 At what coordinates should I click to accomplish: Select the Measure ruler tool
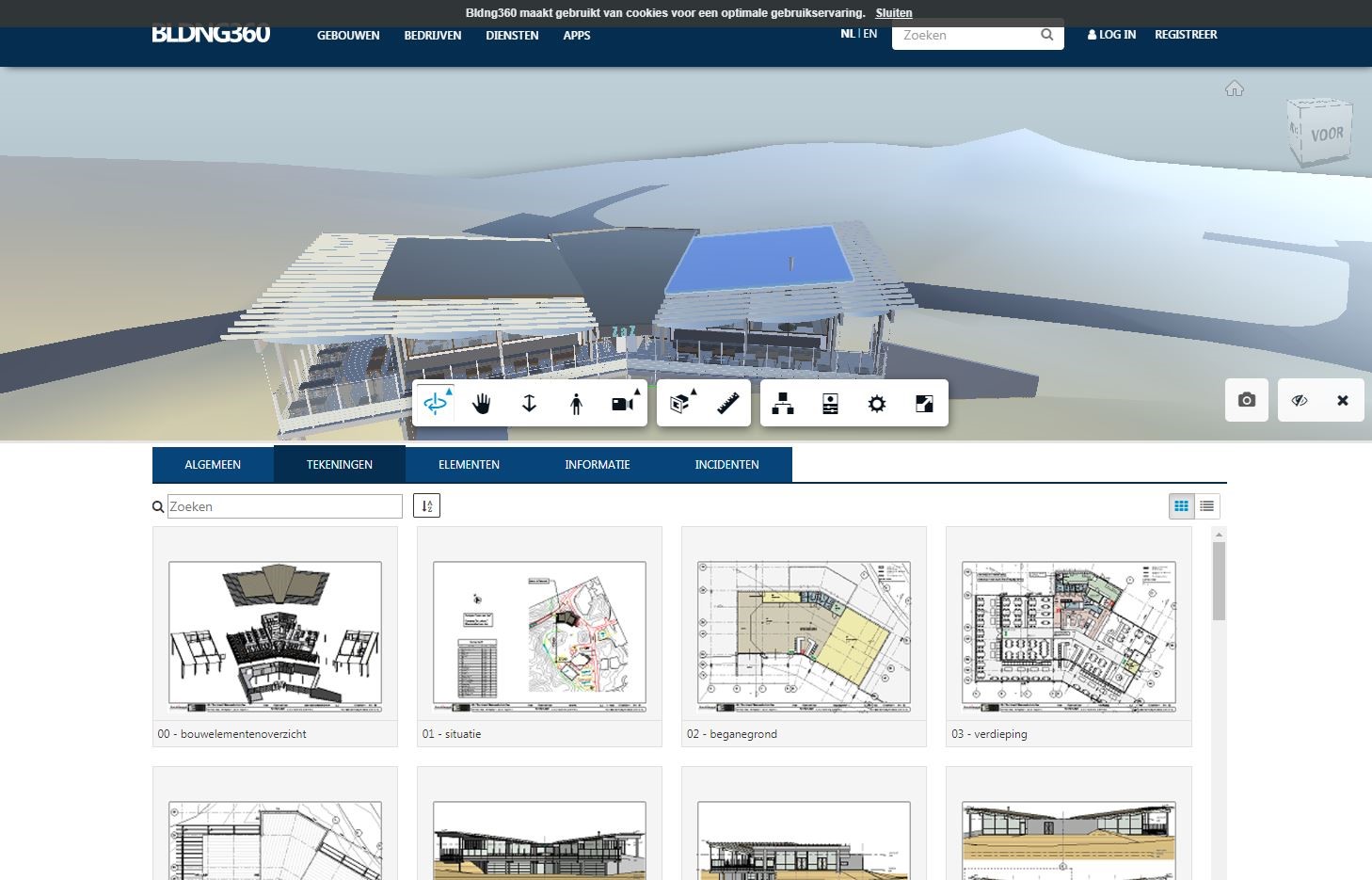(727, 404)
